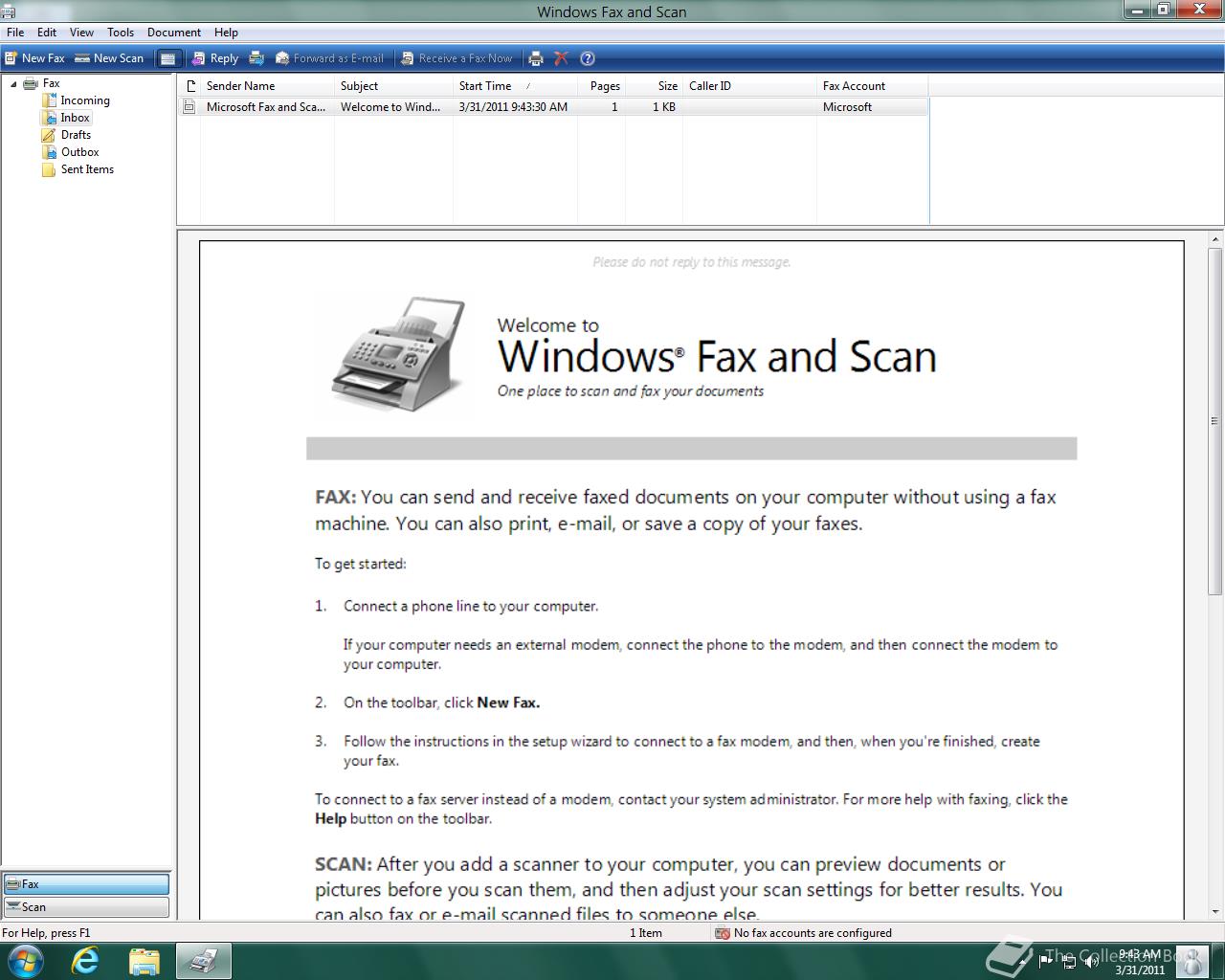1225x980 pixels.
Task: Select the message from Microsoft Fax and Sca...
Action: [266, 107]
